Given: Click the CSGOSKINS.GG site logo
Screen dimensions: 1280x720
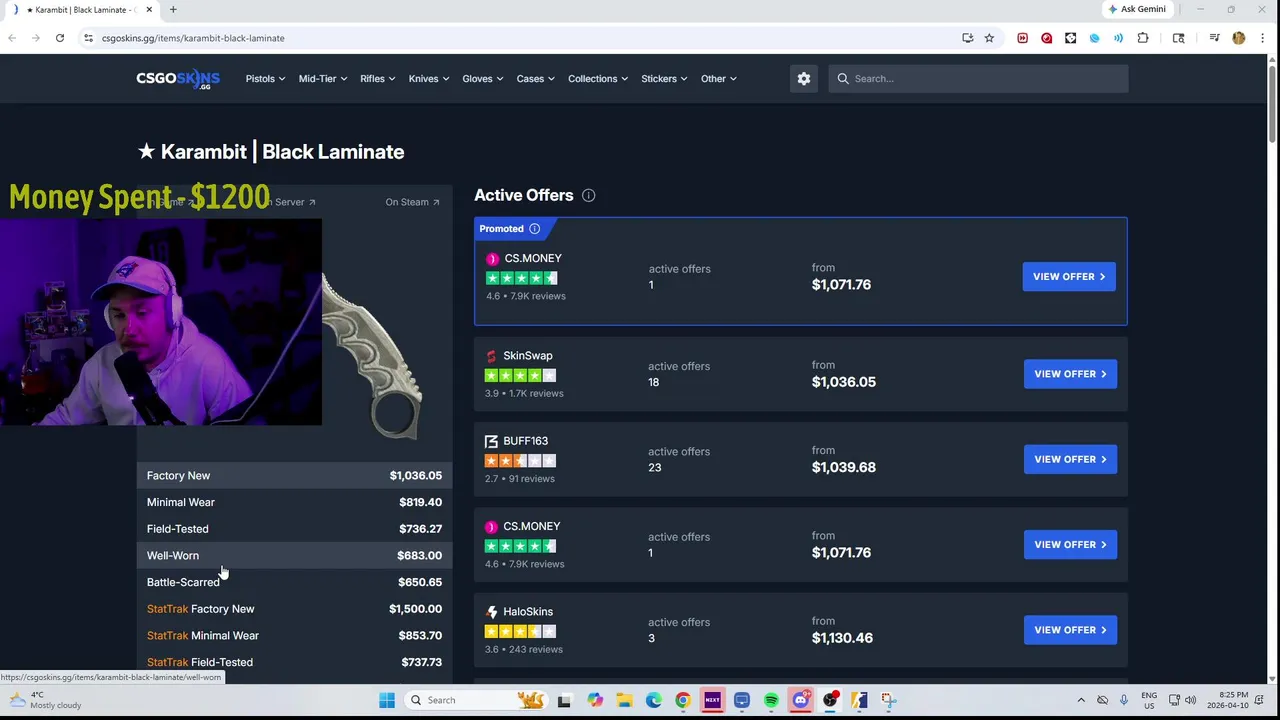Looking at the screenshot, I should (178, 79).
